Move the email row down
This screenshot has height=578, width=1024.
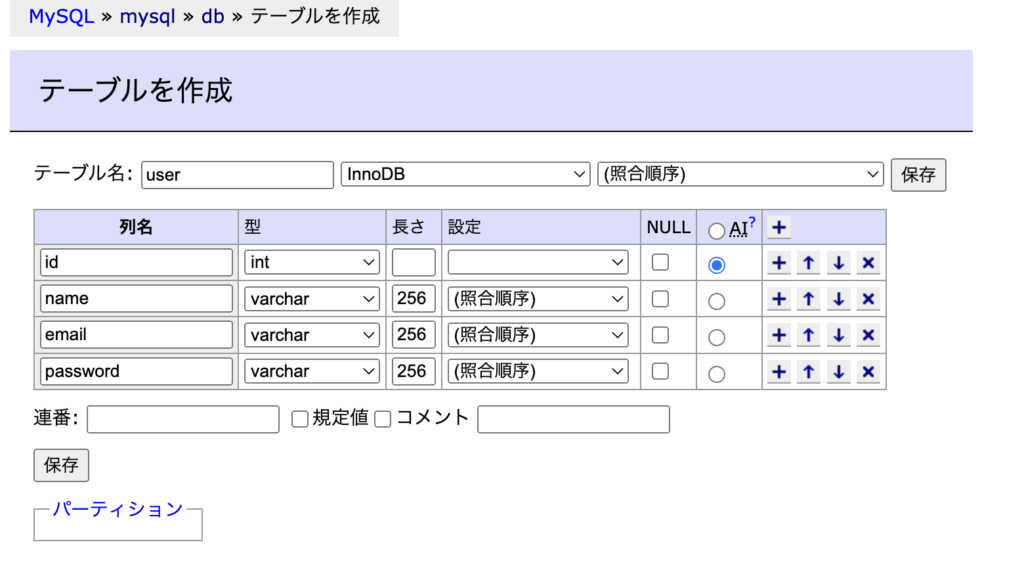839,335
